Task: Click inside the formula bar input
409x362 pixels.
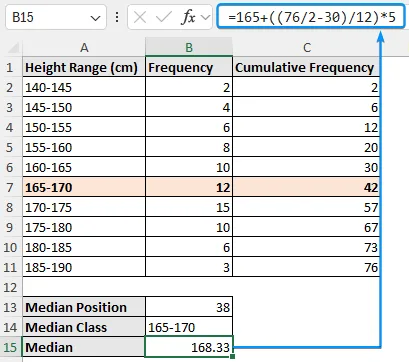Action: click(311, 17)
